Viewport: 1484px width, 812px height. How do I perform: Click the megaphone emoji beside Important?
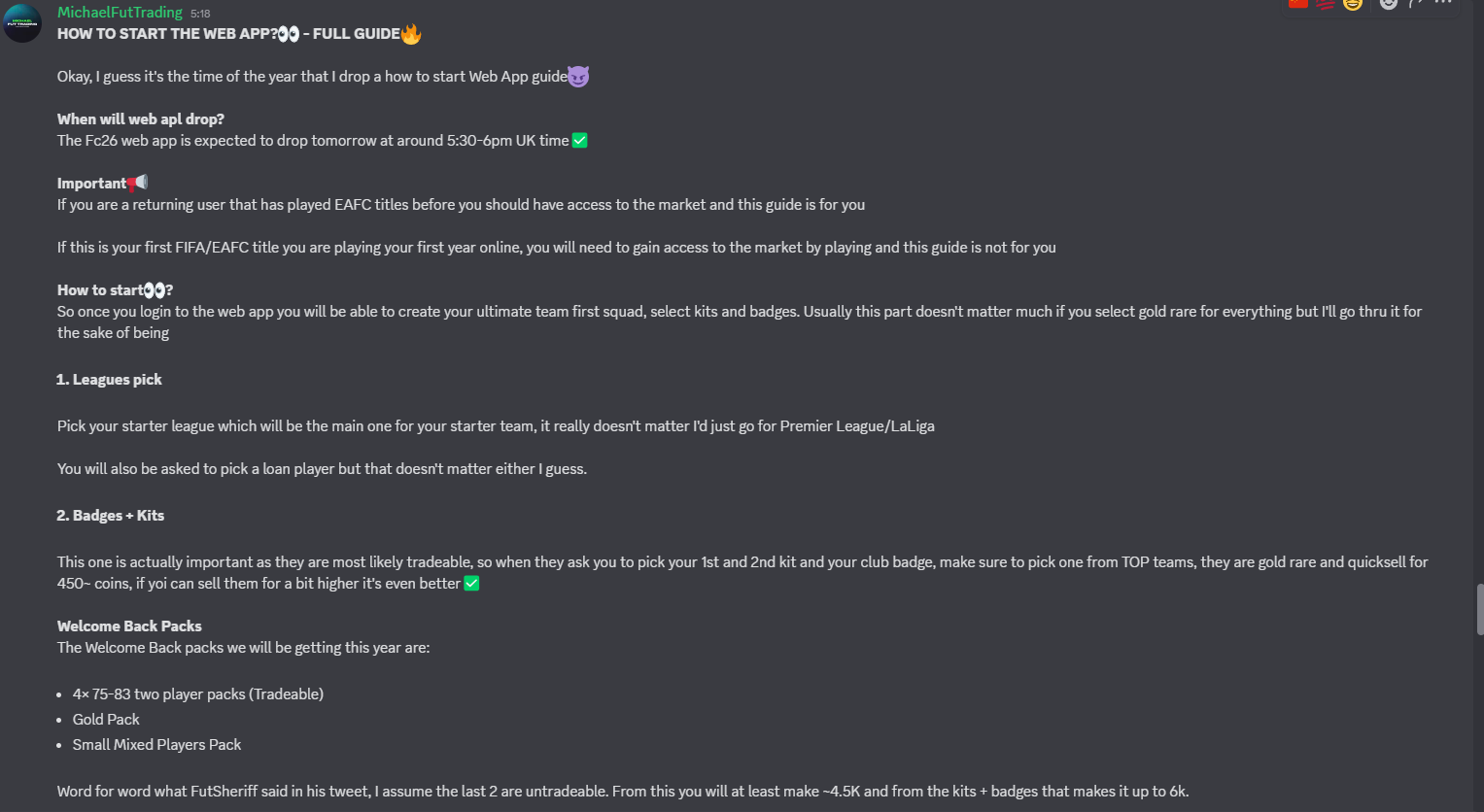(x=138, y=183)
